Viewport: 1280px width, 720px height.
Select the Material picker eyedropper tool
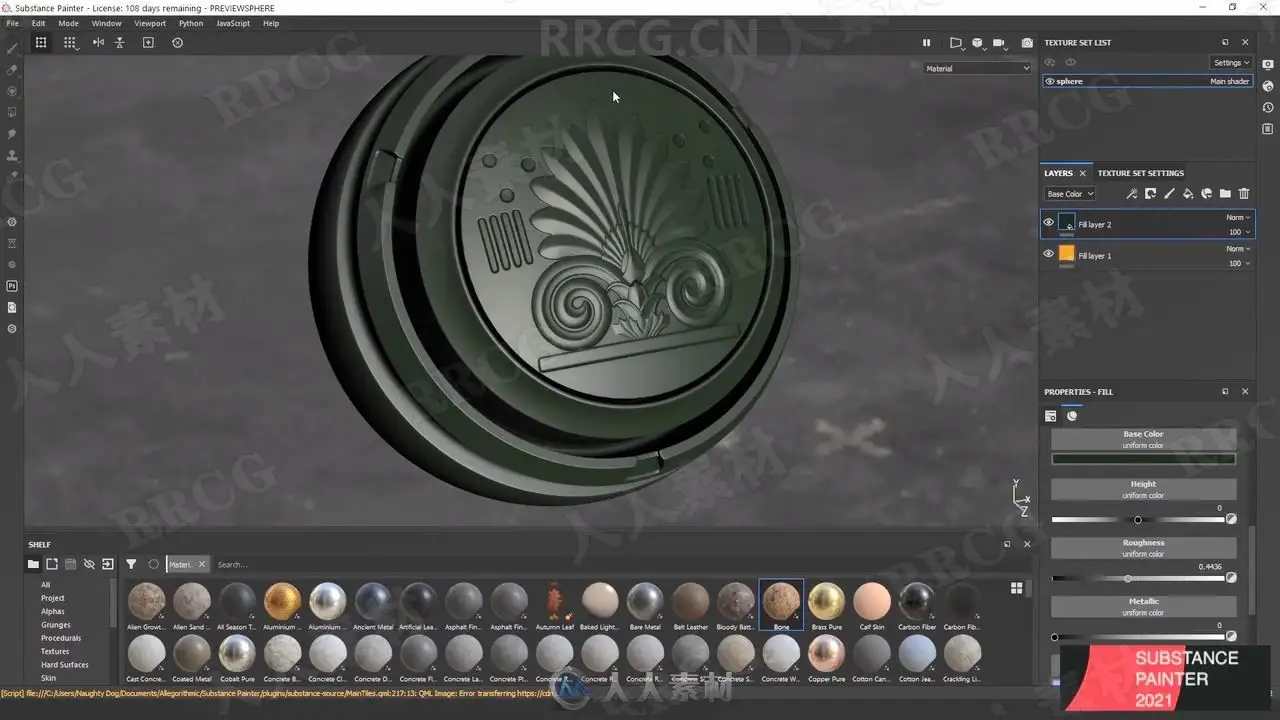coord(12,176)
